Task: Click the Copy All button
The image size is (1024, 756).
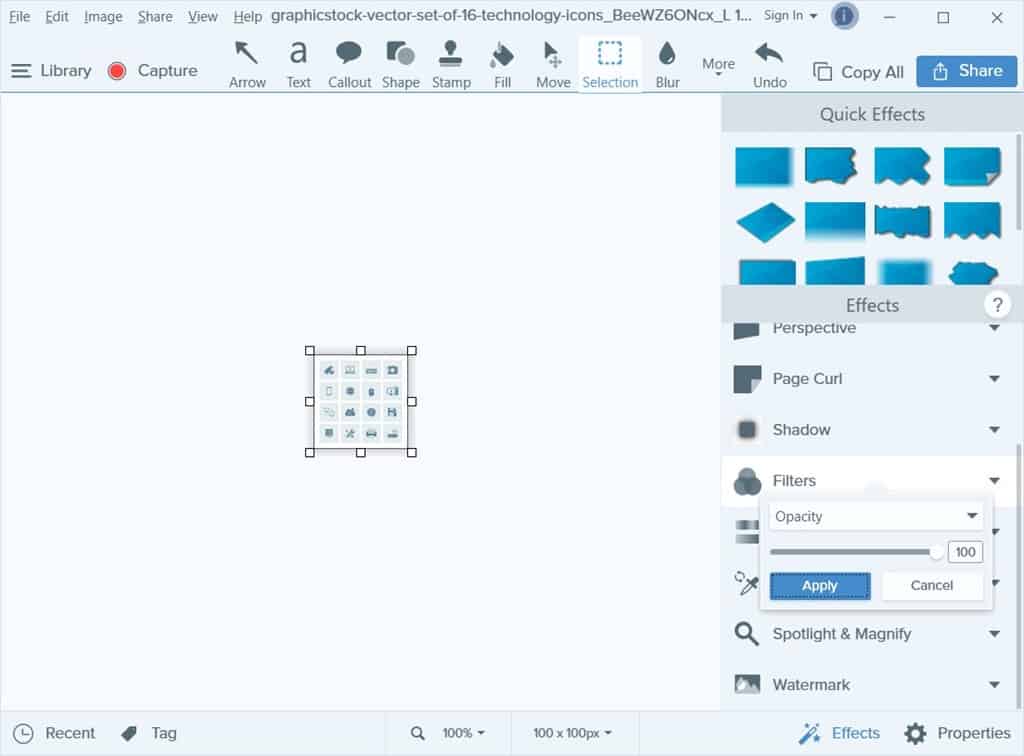Action: click(x=858, y=71)
